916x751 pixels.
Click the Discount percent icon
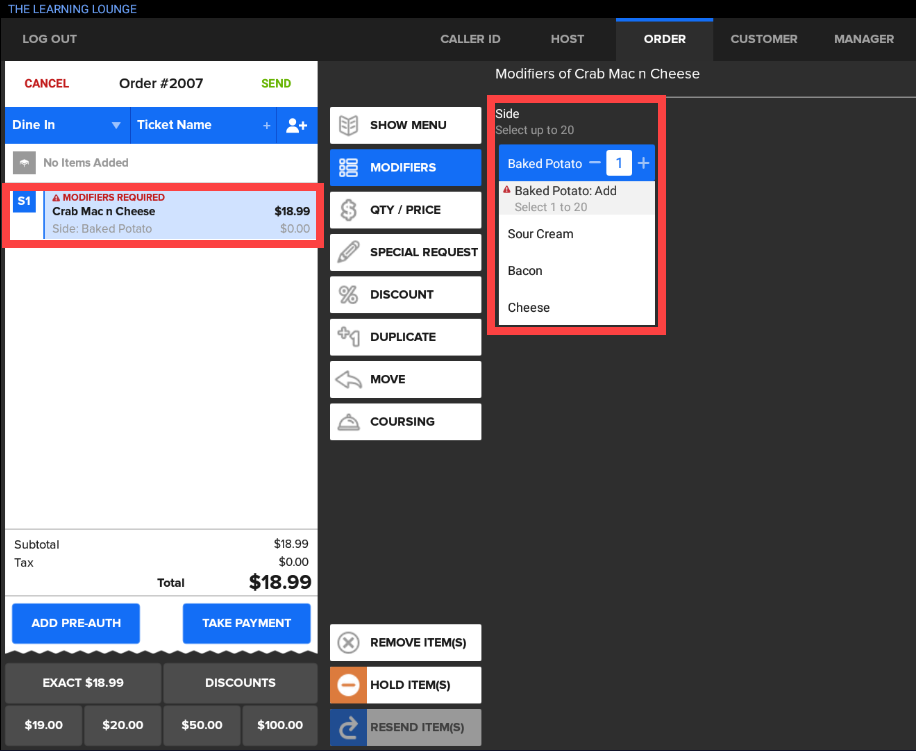(348, 294)
